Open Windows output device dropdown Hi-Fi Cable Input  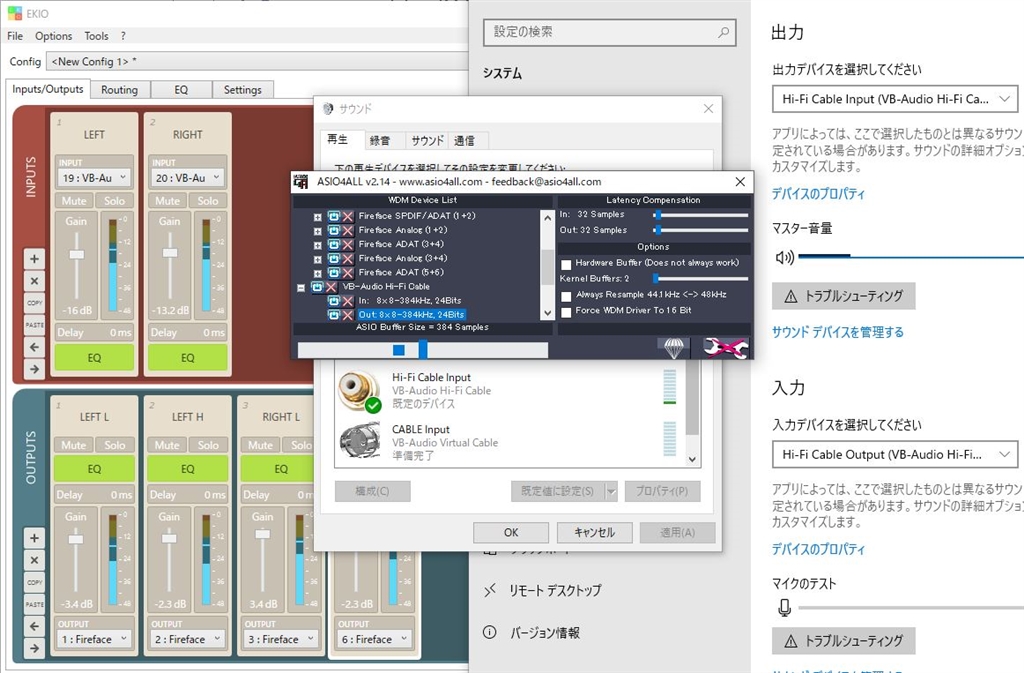click(x=895, y=99)
